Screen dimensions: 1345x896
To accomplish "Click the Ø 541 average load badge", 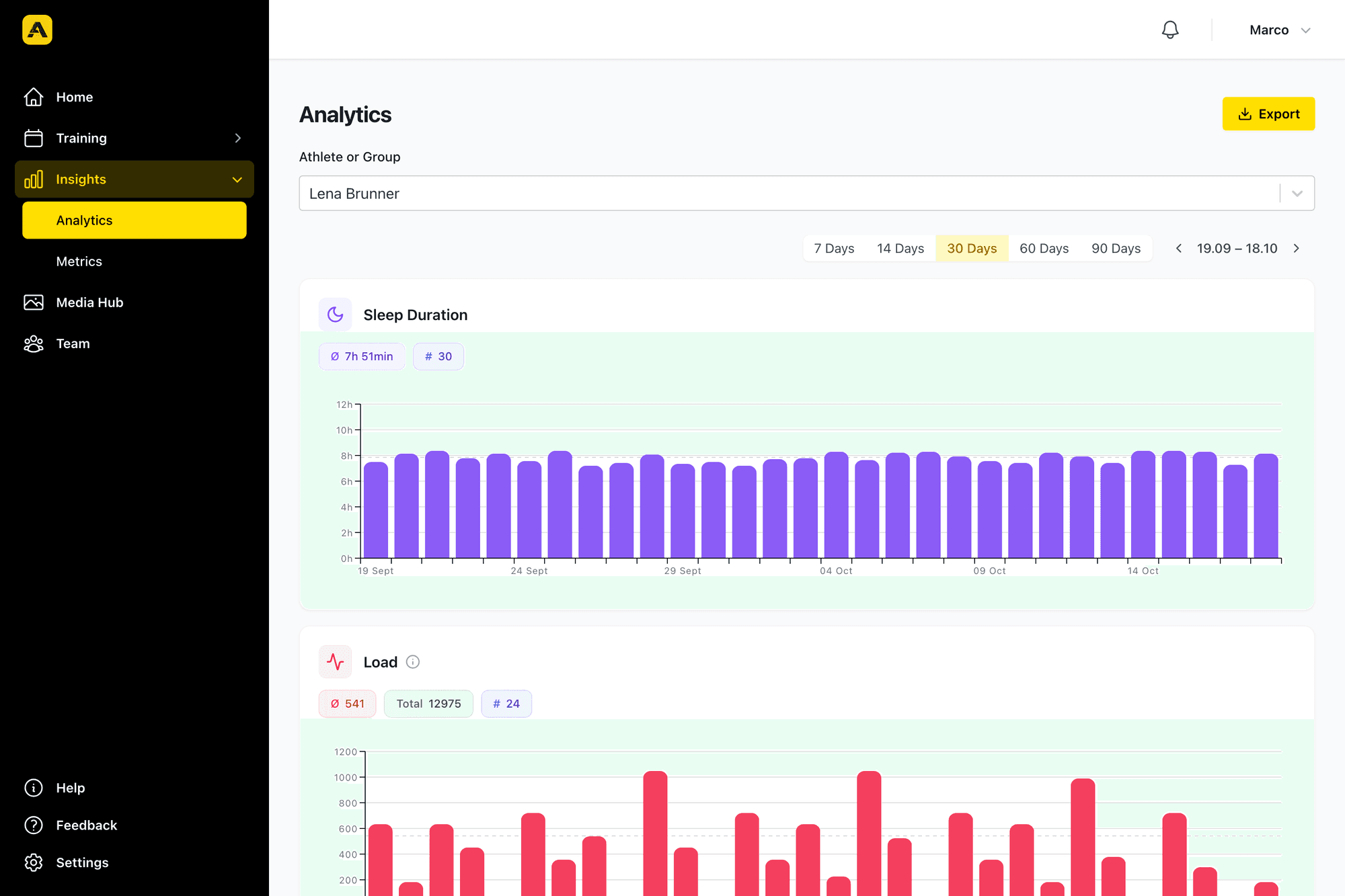I will coord(347,704).
